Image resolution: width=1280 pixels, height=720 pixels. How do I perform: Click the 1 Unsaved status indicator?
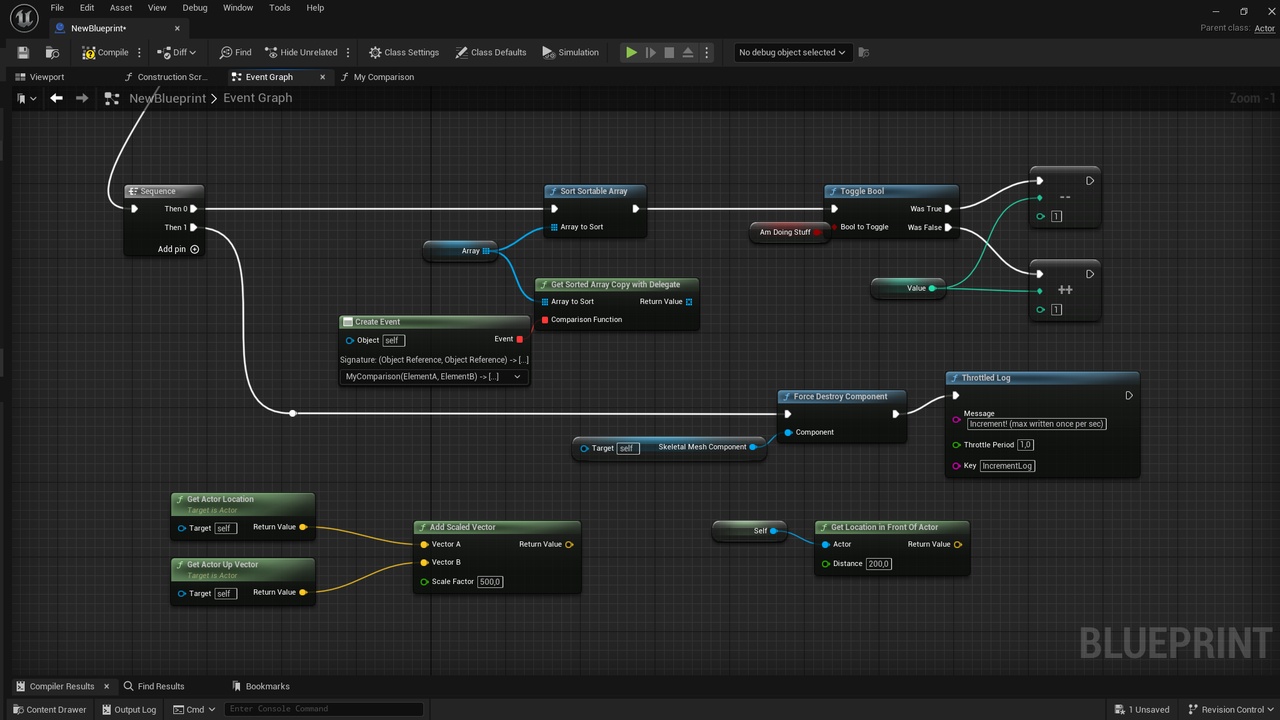(x=1141, y=710)
